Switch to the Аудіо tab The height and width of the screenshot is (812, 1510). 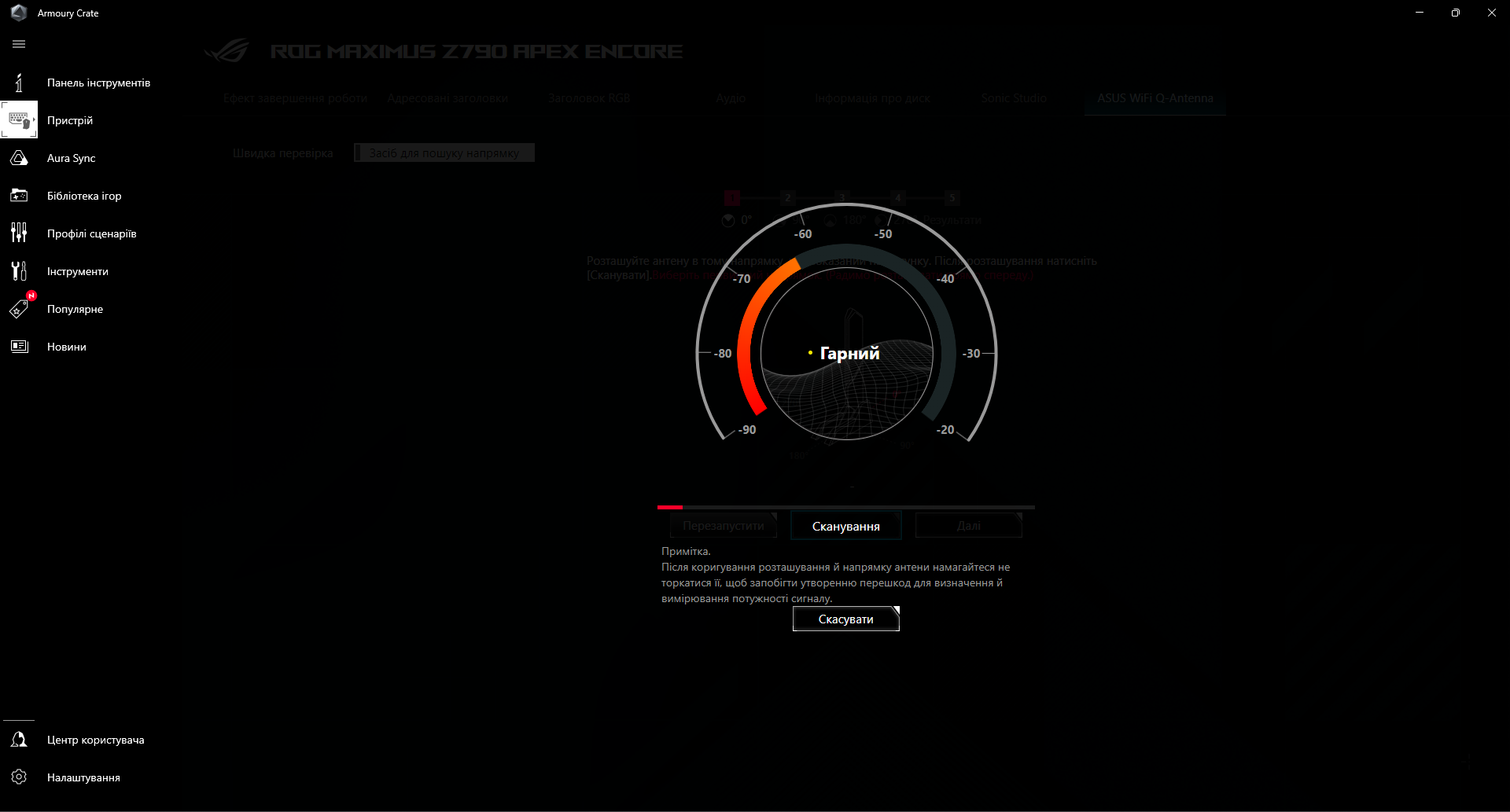[731, 97]
